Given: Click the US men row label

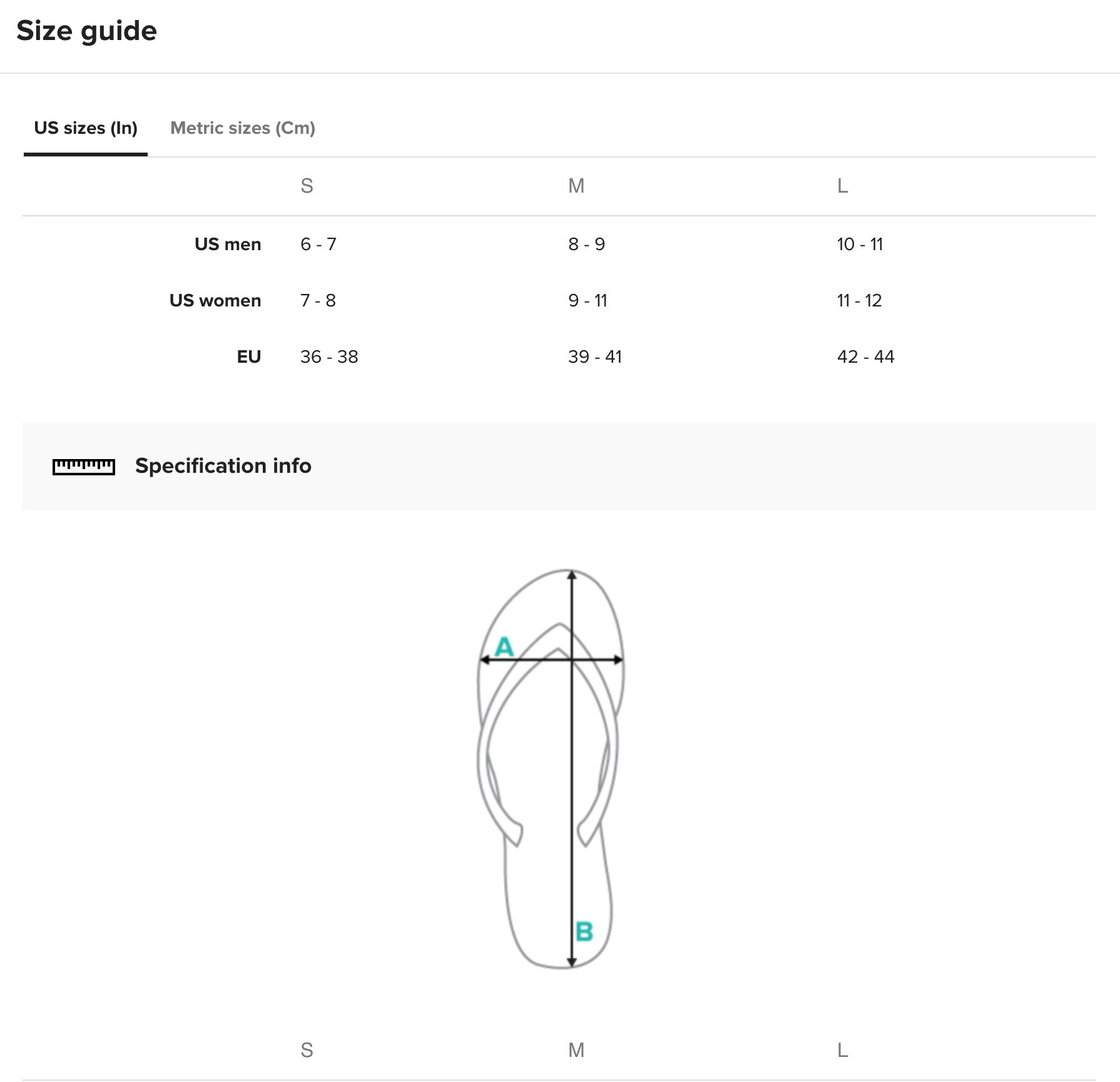Looking at the screenshot, I should point(228,244).
